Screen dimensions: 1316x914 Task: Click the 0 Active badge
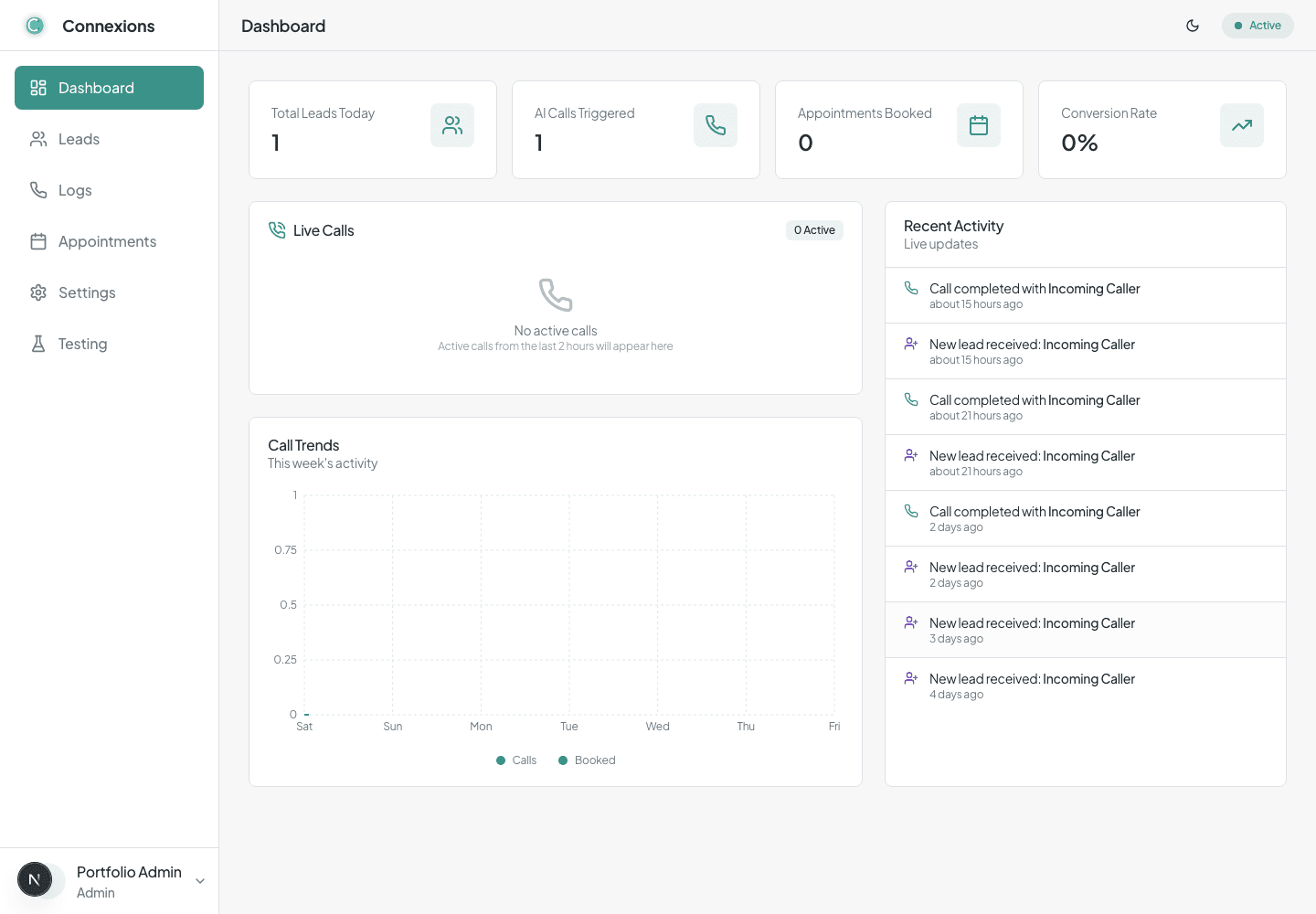click(814, 230)
